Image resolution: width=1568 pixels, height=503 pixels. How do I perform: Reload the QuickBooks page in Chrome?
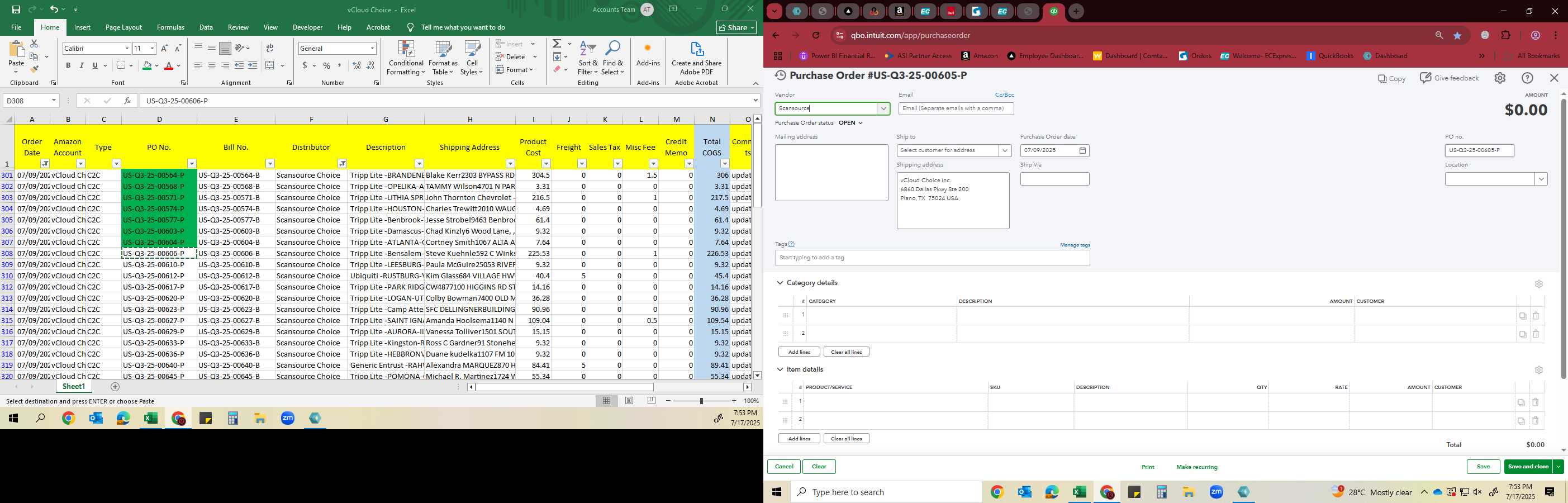[x=816, y=35]
